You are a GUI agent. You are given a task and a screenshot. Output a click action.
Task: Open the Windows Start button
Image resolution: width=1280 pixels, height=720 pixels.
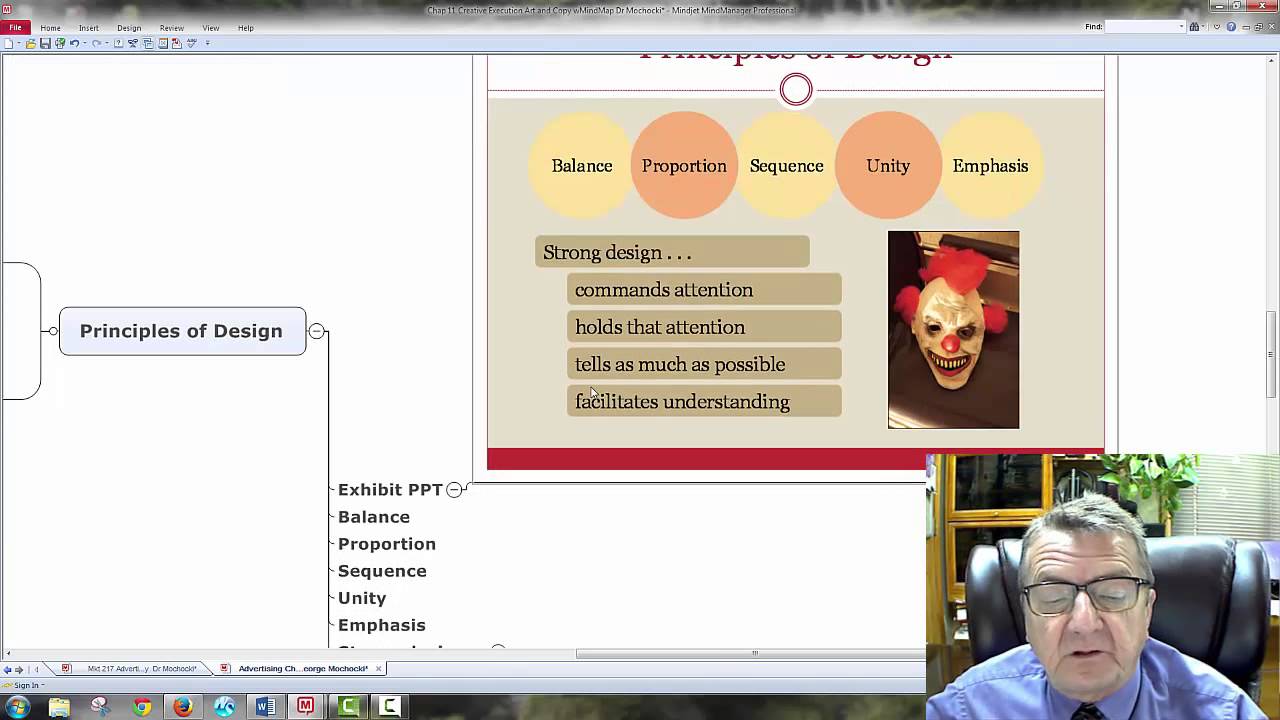(x=17, y=707)
